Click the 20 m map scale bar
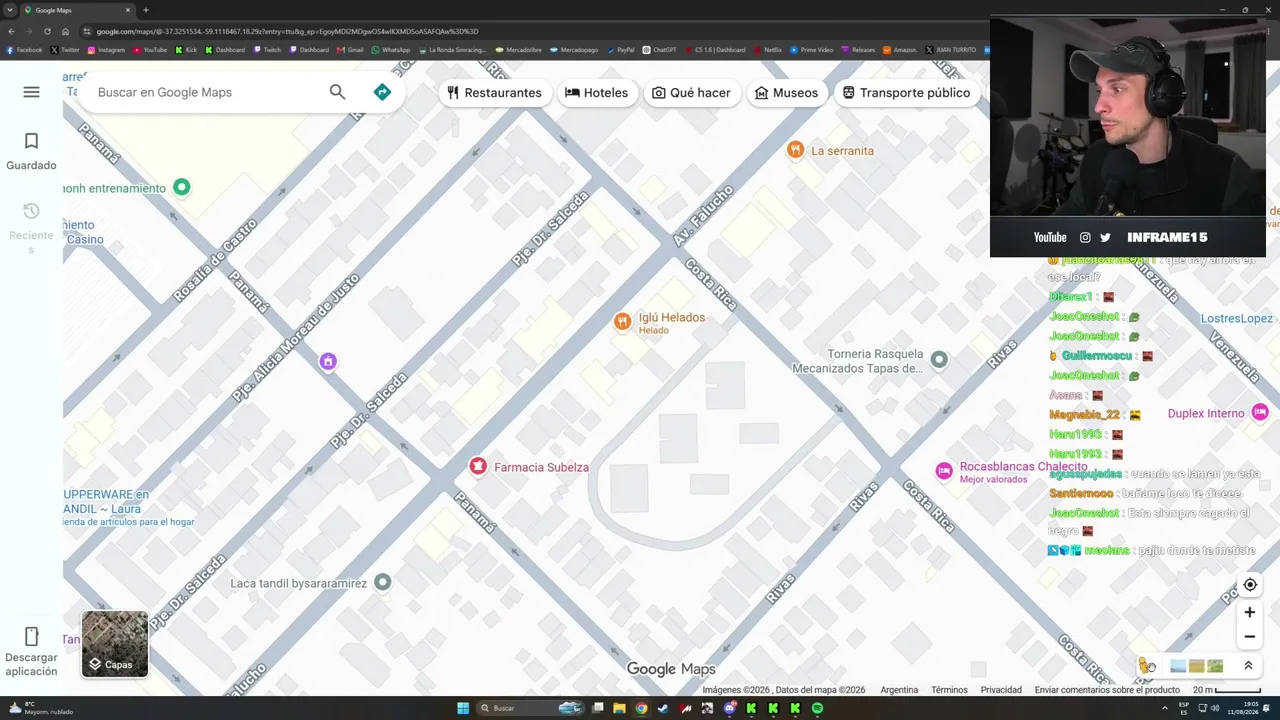 pyautogui.click(x=1226, y=690)
